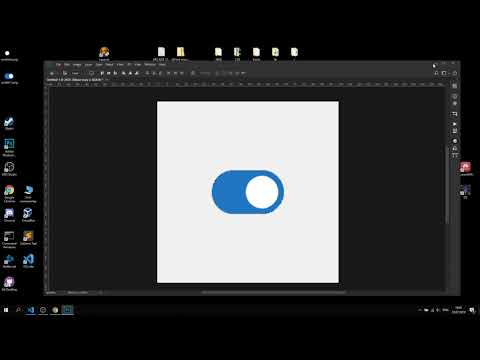Open the rectangular frame panel icon in right dock
480x360 pixels.
[x=454, y=114]
